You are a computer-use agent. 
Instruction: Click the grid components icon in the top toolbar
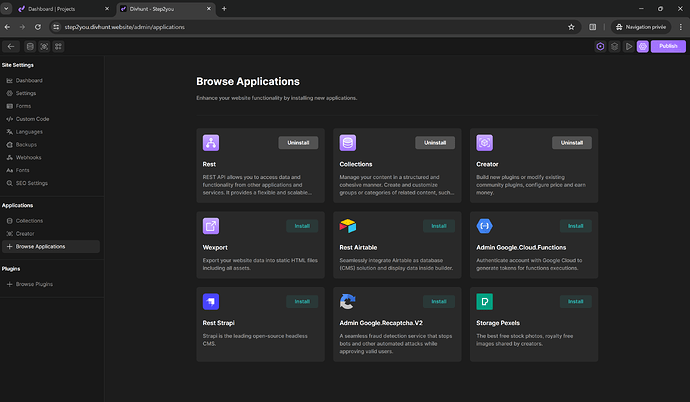click(x=58, y=46)
